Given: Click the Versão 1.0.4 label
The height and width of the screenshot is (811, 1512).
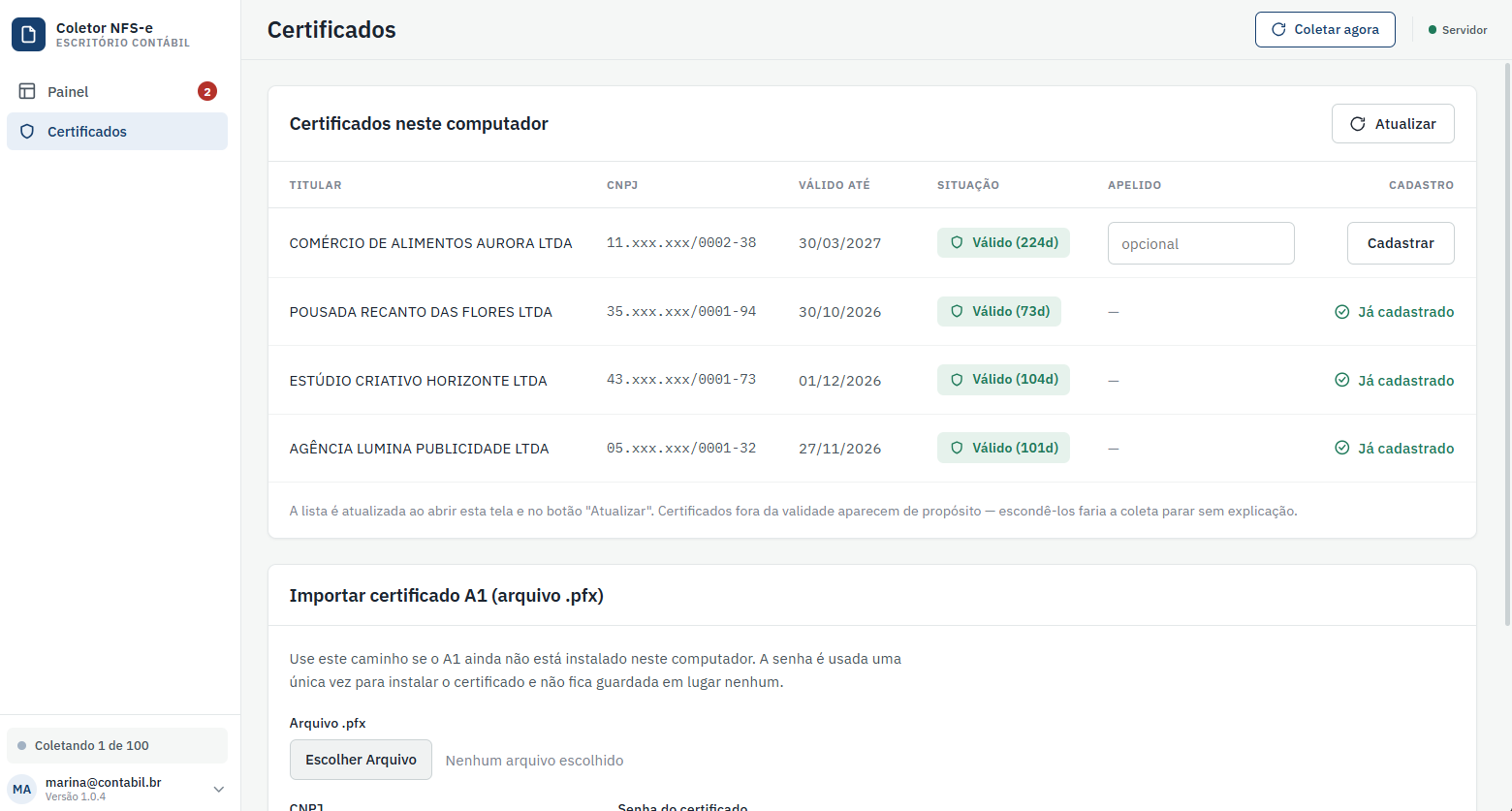Looking at the screenshot, I should 76,796.
